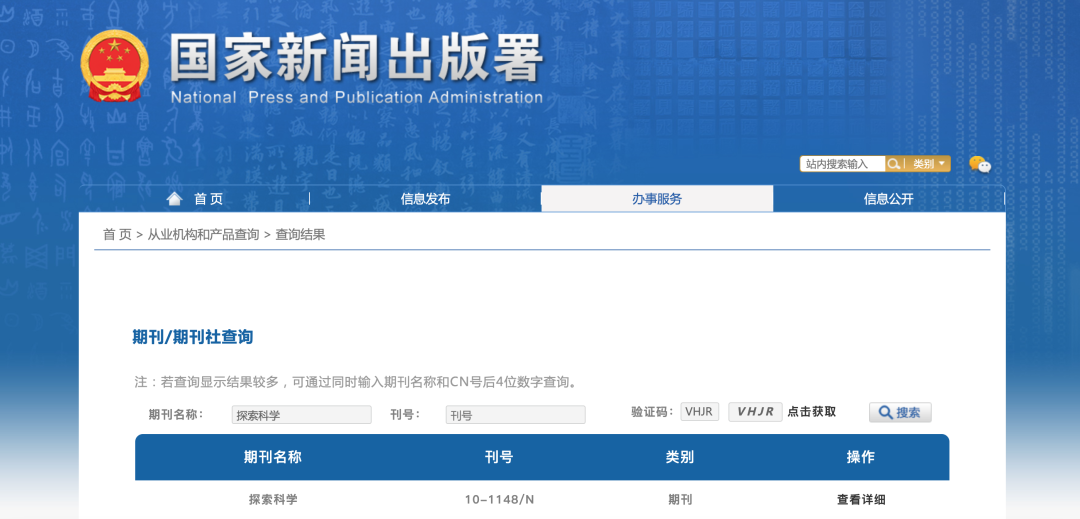Click the 操作 column header
Screen dimensions: 1080x519
[x=861, y=457]
